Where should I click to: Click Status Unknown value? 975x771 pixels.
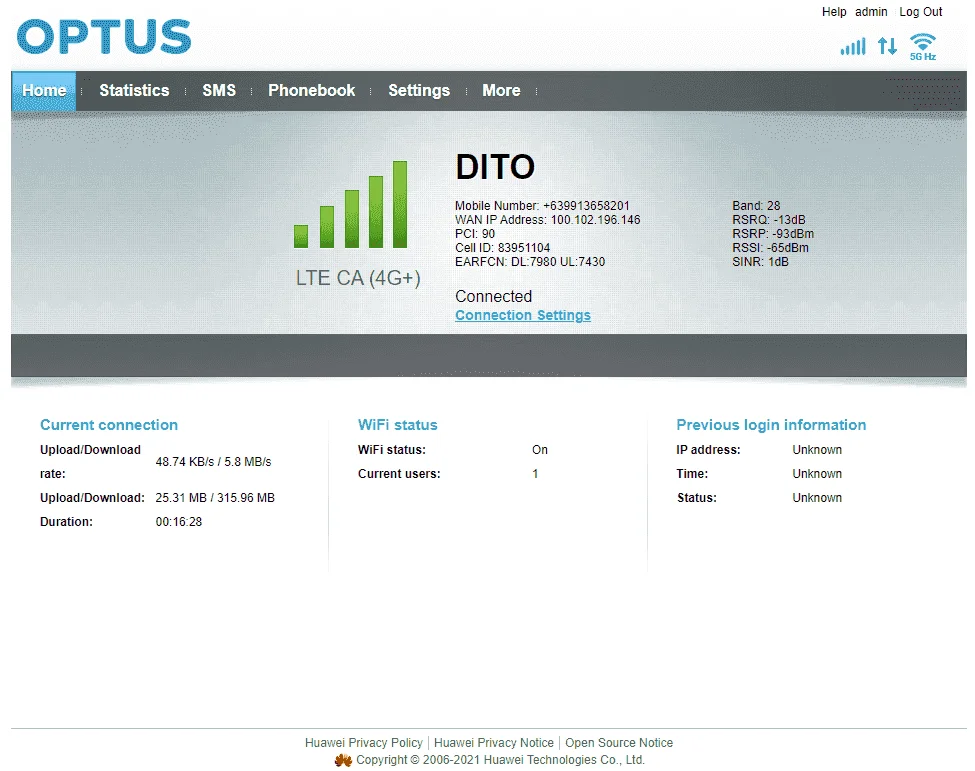point(817,498)
